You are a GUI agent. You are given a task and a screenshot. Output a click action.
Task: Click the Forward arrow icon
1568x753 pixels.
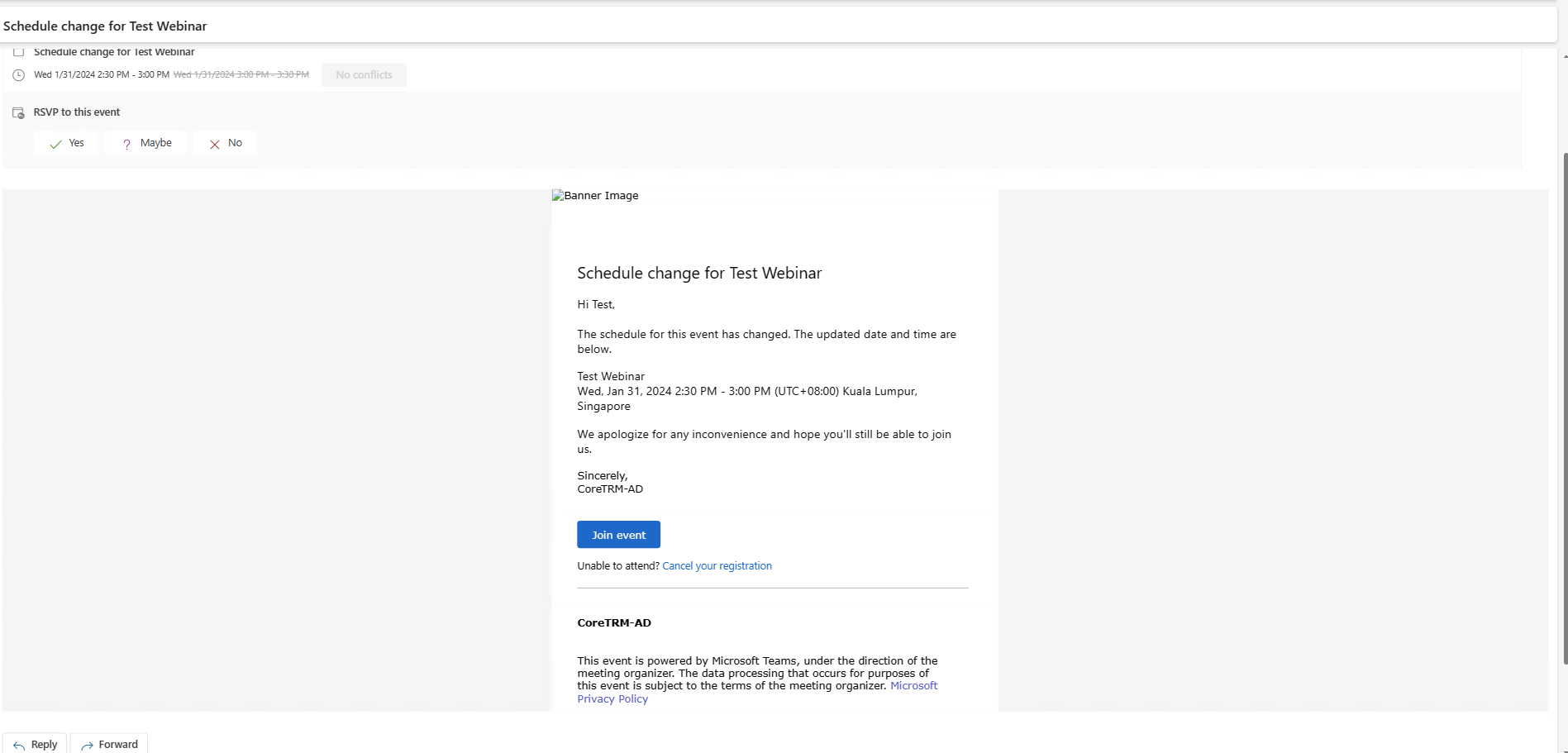point(86,745)
